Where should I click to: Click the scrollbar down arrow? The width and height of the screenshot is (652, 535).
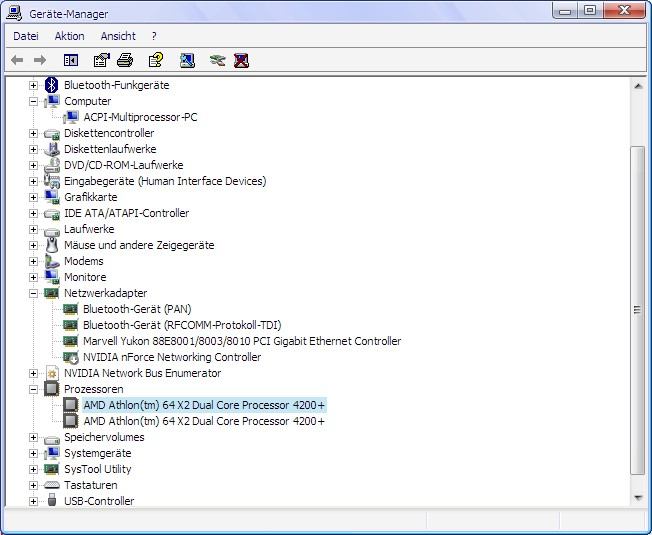click(x=637, y=497)
